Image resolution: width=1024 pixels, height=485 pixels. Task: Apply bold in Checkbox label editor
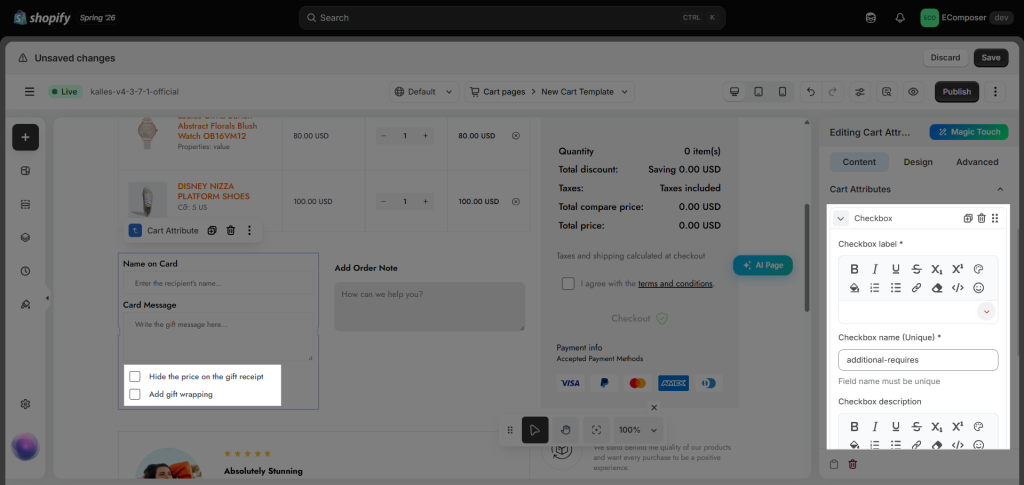coord(854,269)
